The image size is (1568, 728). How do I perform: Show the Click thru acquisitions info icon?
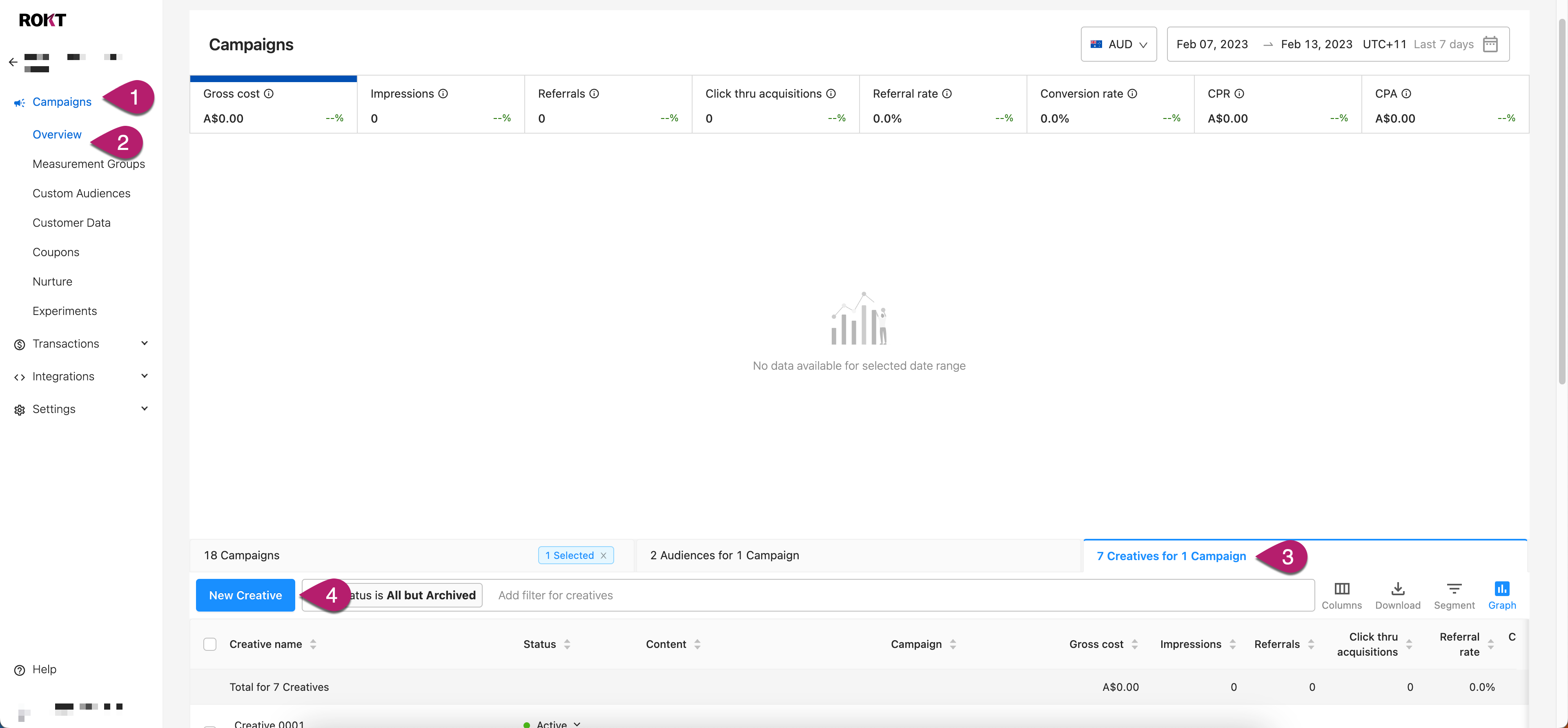(831, 94)
